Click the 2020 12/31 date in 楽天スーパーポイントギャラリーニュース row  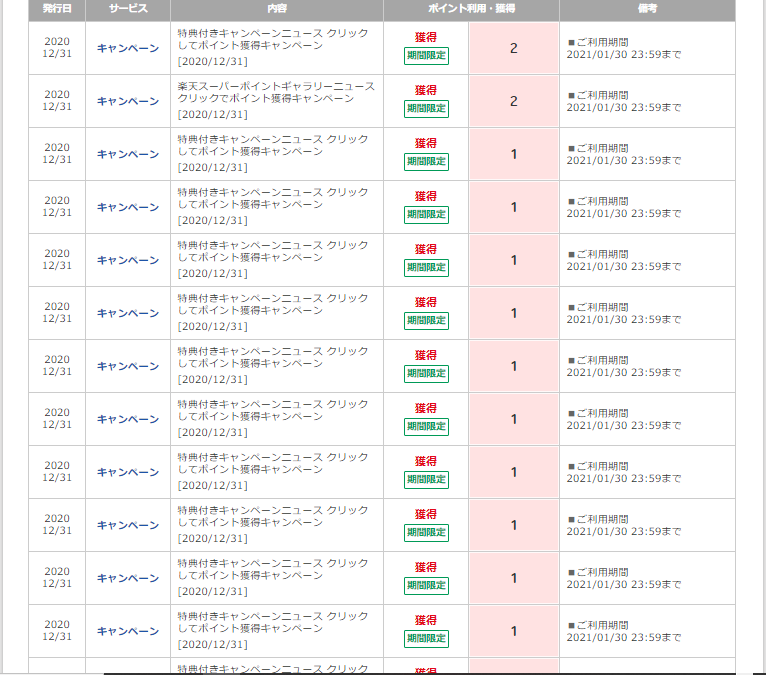click(57, 101)
